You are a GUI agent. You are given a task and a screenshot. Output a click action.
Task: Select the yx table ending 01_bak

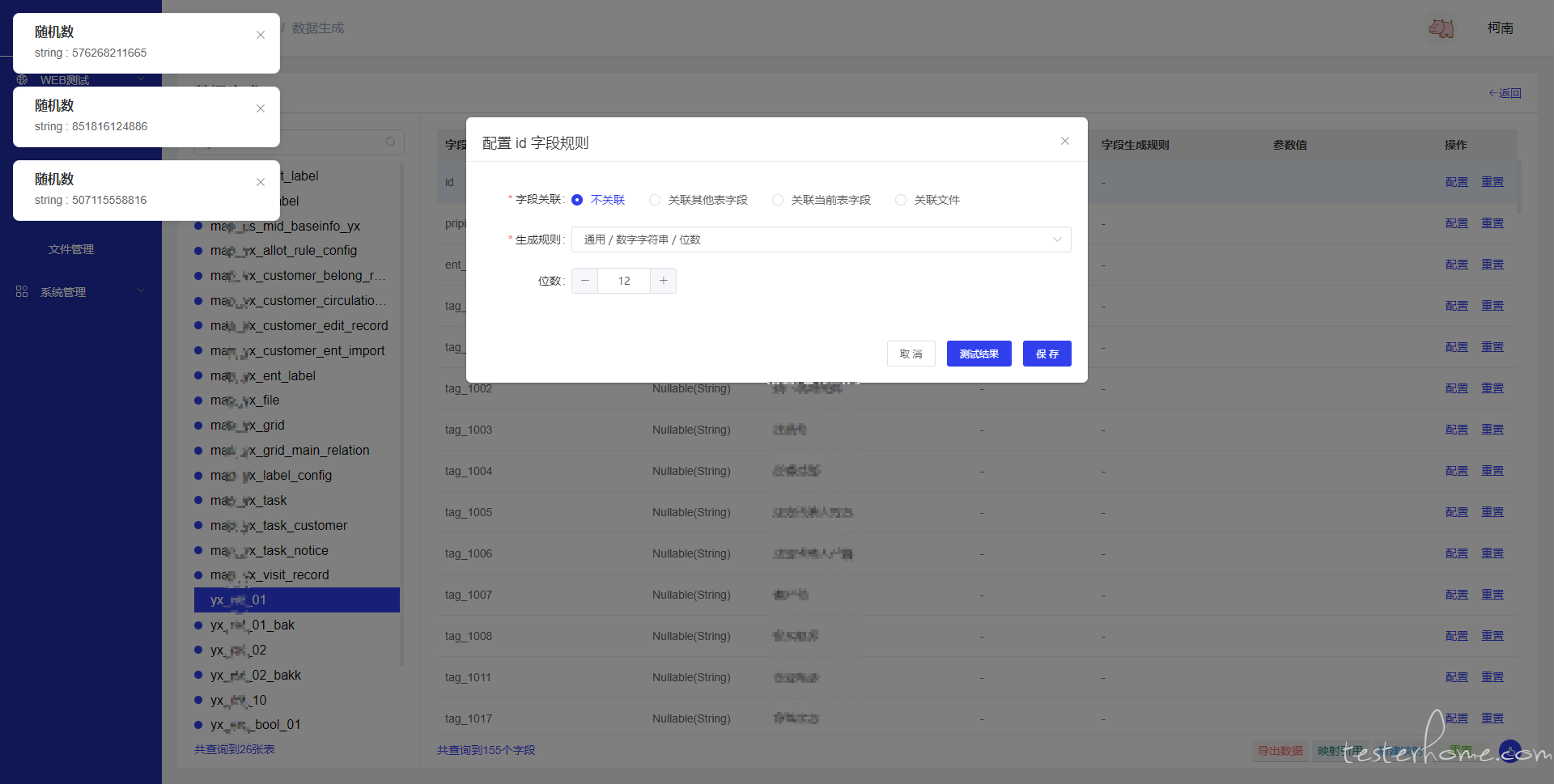click(253, 625)
